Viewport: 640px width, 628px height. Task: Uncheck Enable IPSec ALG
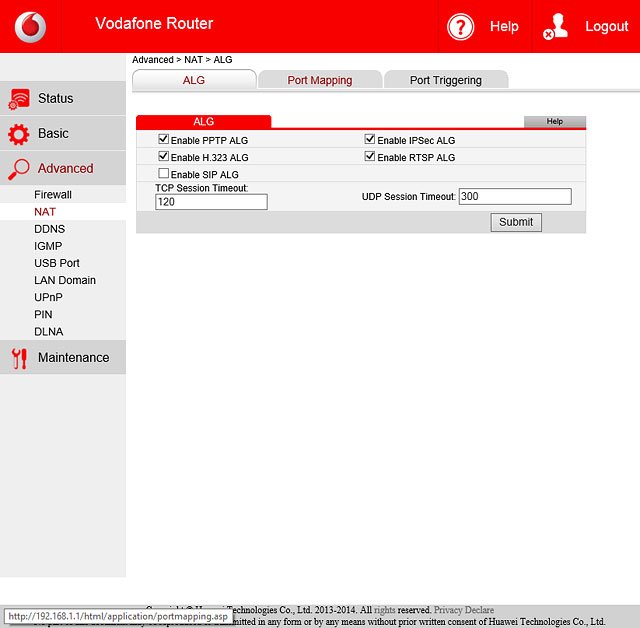pyautogui.click(x=370, y=139)
